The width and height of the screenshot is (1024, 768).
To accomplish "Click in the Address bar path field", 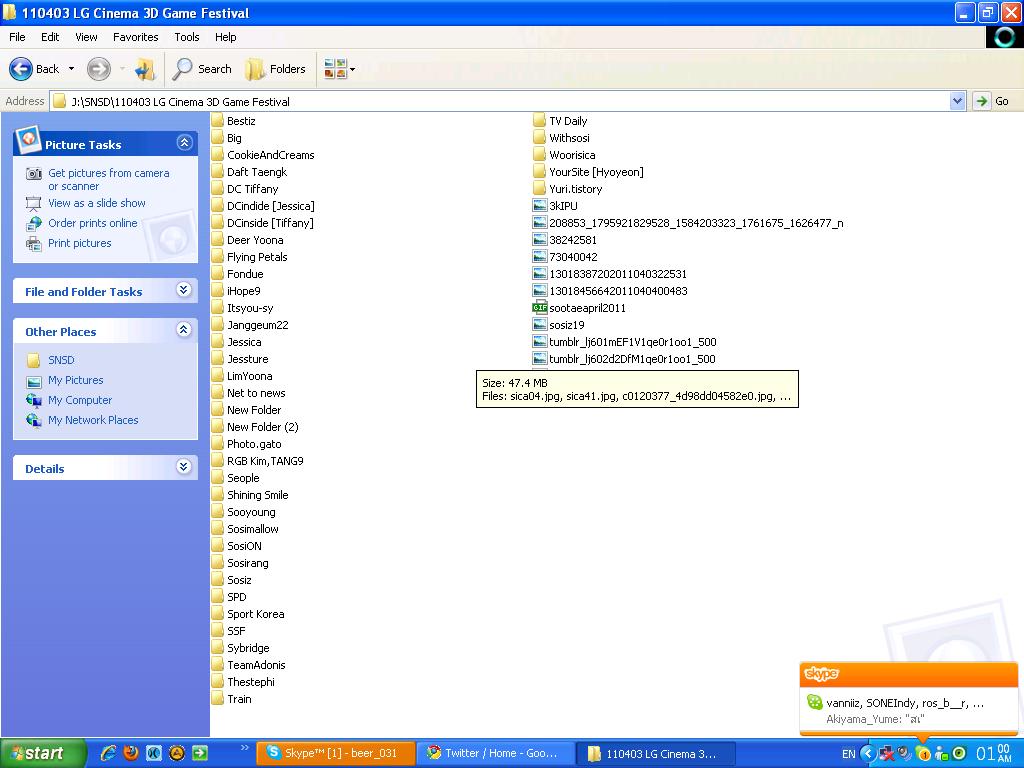I will tap(500, 101).
